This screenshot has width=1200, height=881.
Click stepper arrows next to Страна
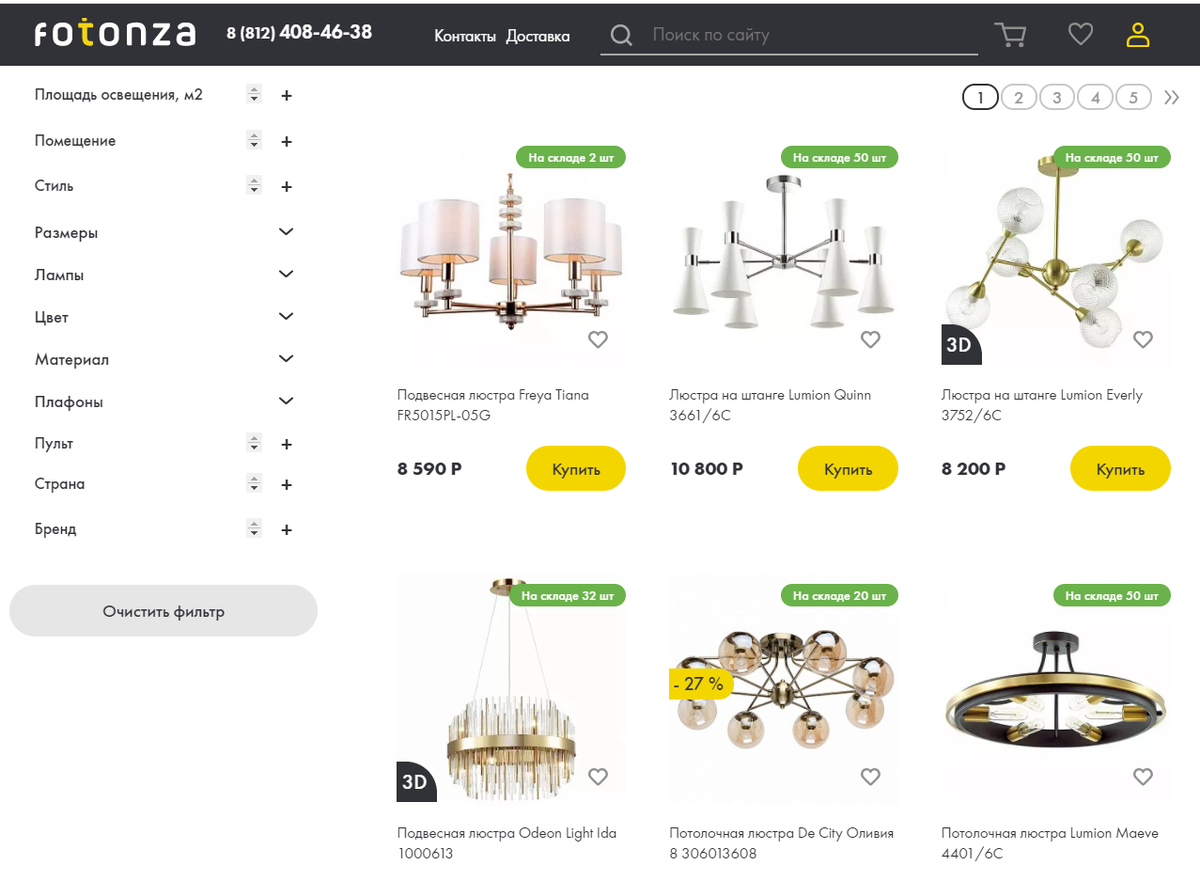254,484
